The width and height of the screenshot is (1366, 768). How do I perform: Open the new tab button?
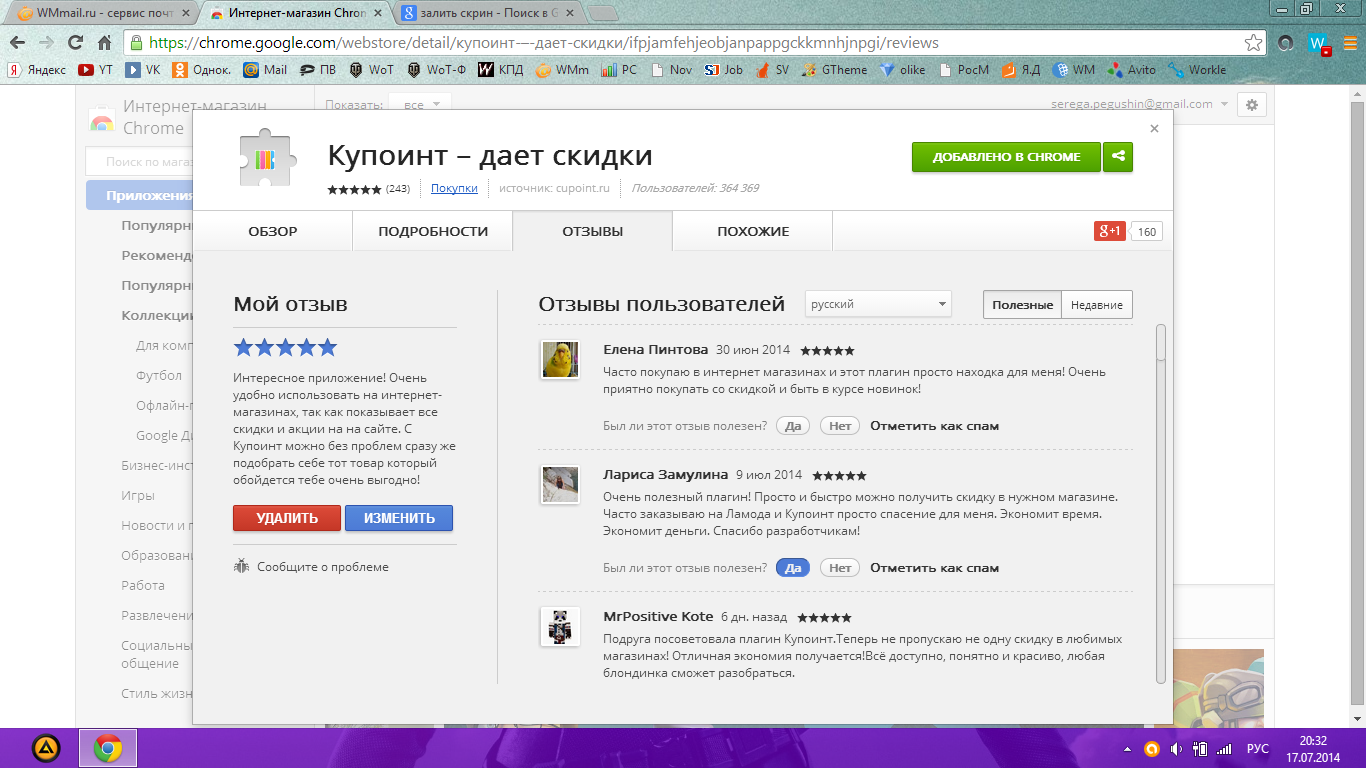point(603,14)
